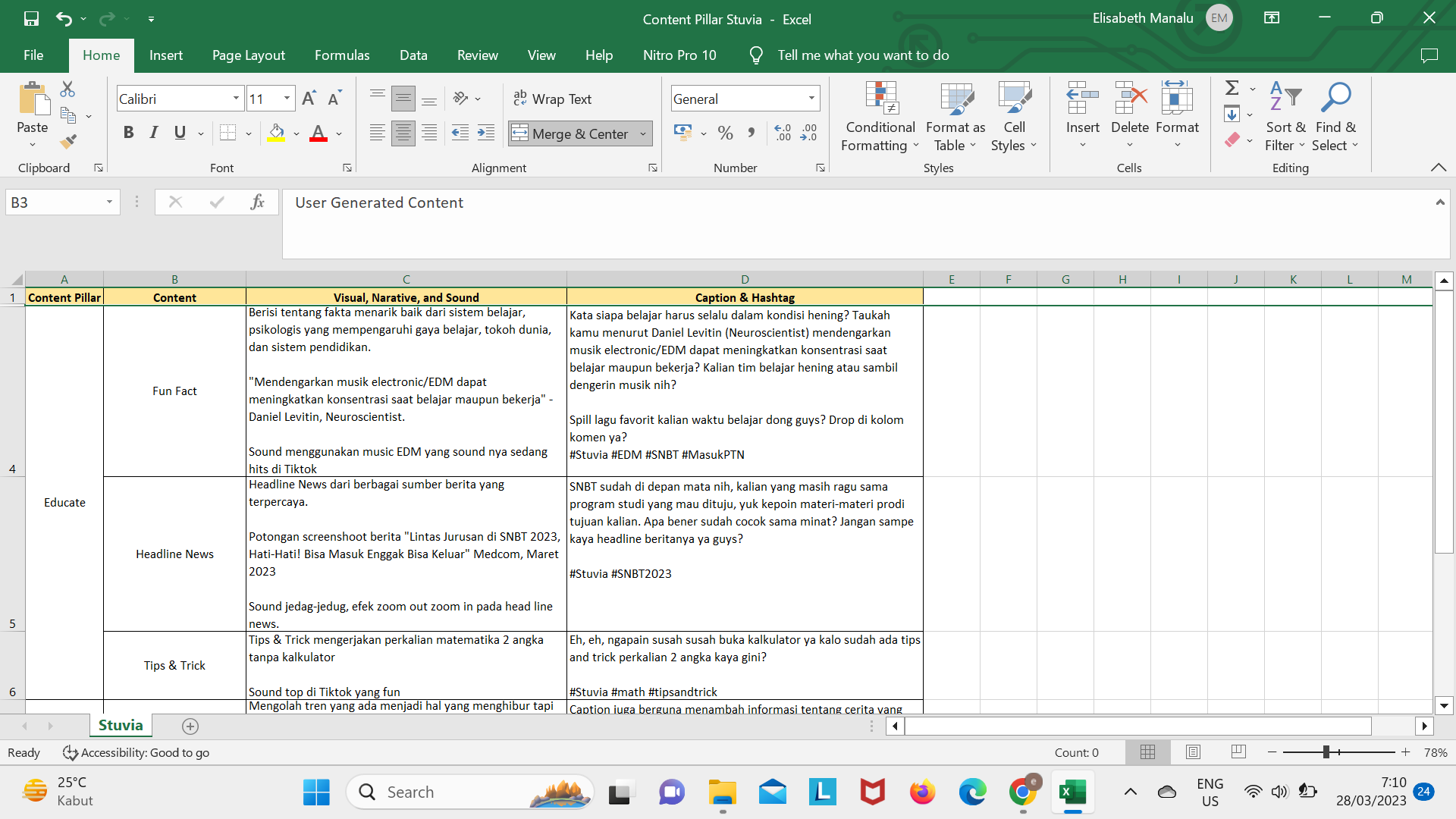Increase font size with large A icon
Image resolution: width=1456 pixels, height=819 pixels.
pyautogui.click(x=309, y=99)
